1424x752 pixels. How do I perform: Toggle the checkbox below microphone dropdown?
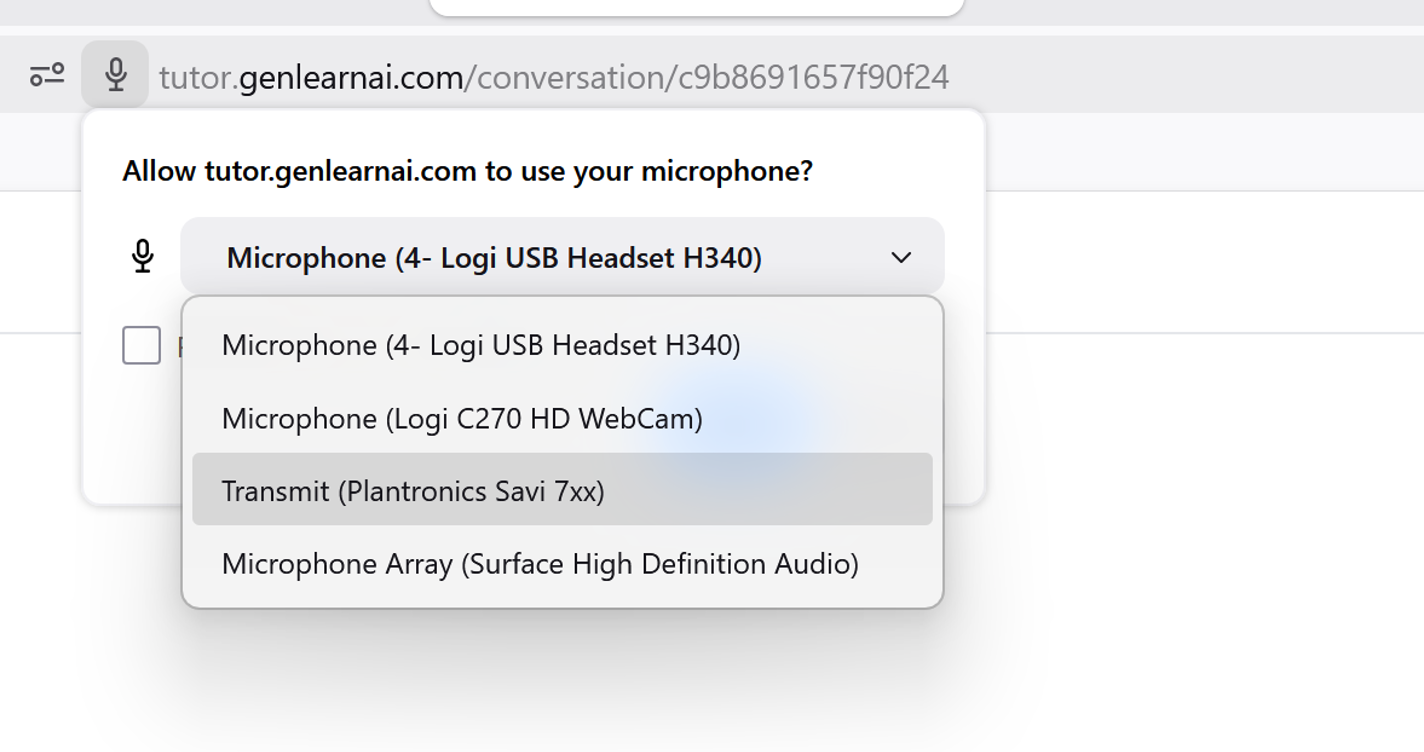click(x=141, y=345)
